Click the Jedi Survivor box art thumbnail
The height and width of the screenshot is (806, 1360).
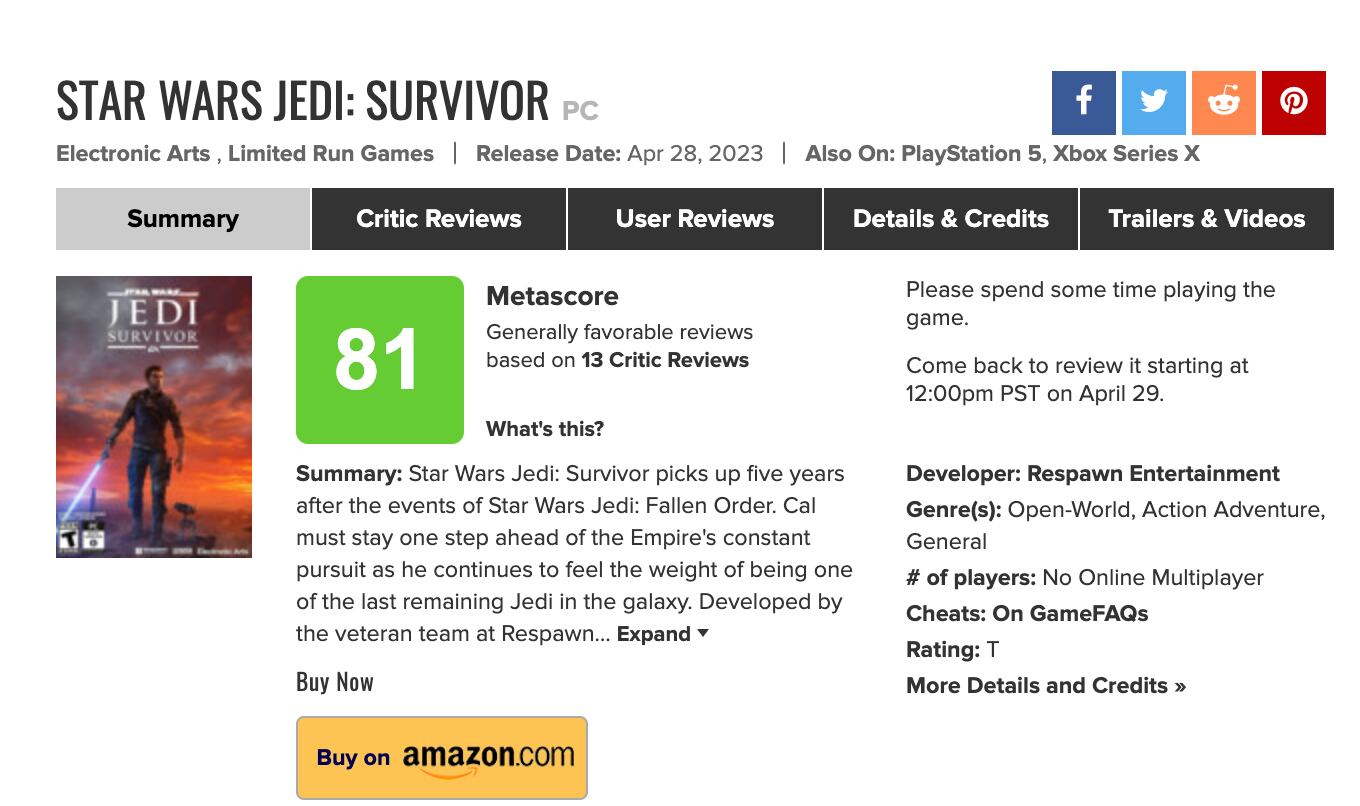153,416
